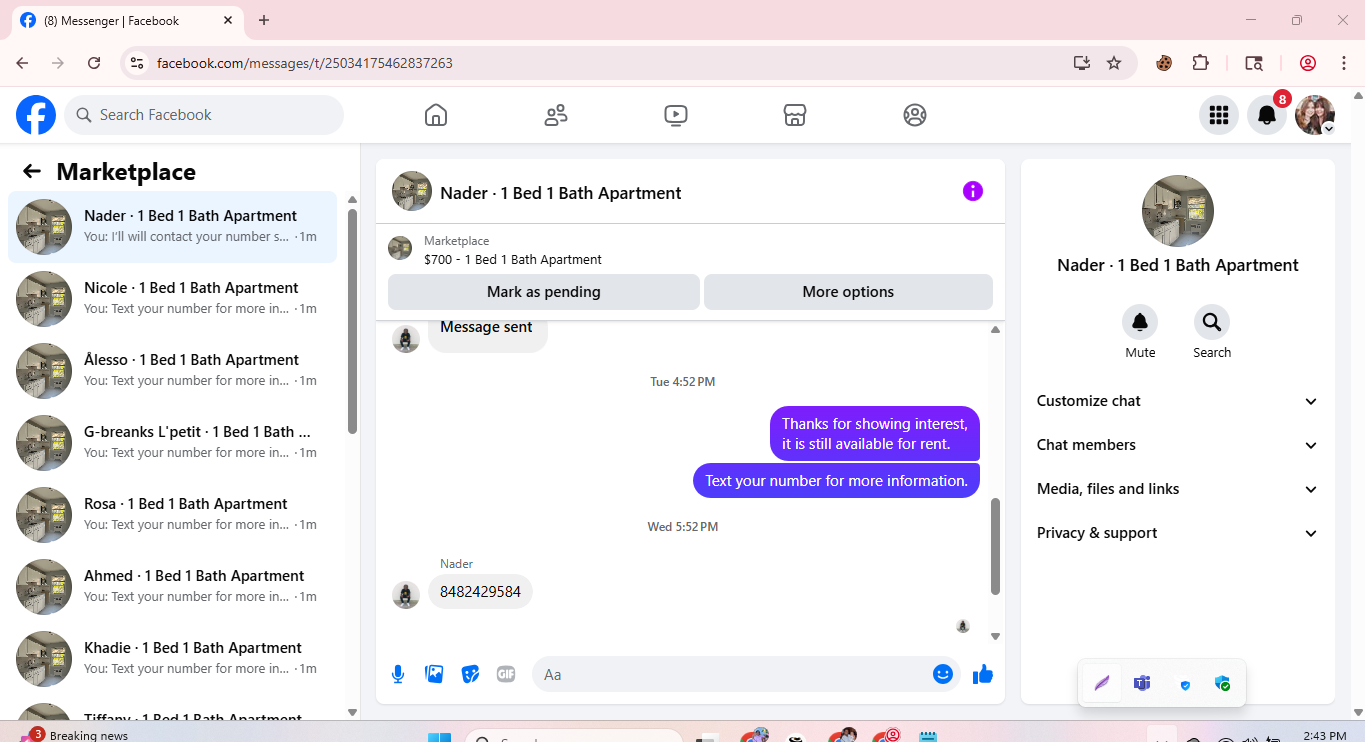Open the Windows Start button
The height and width of the screenshot is (742, 1365).
click(439, 737)
